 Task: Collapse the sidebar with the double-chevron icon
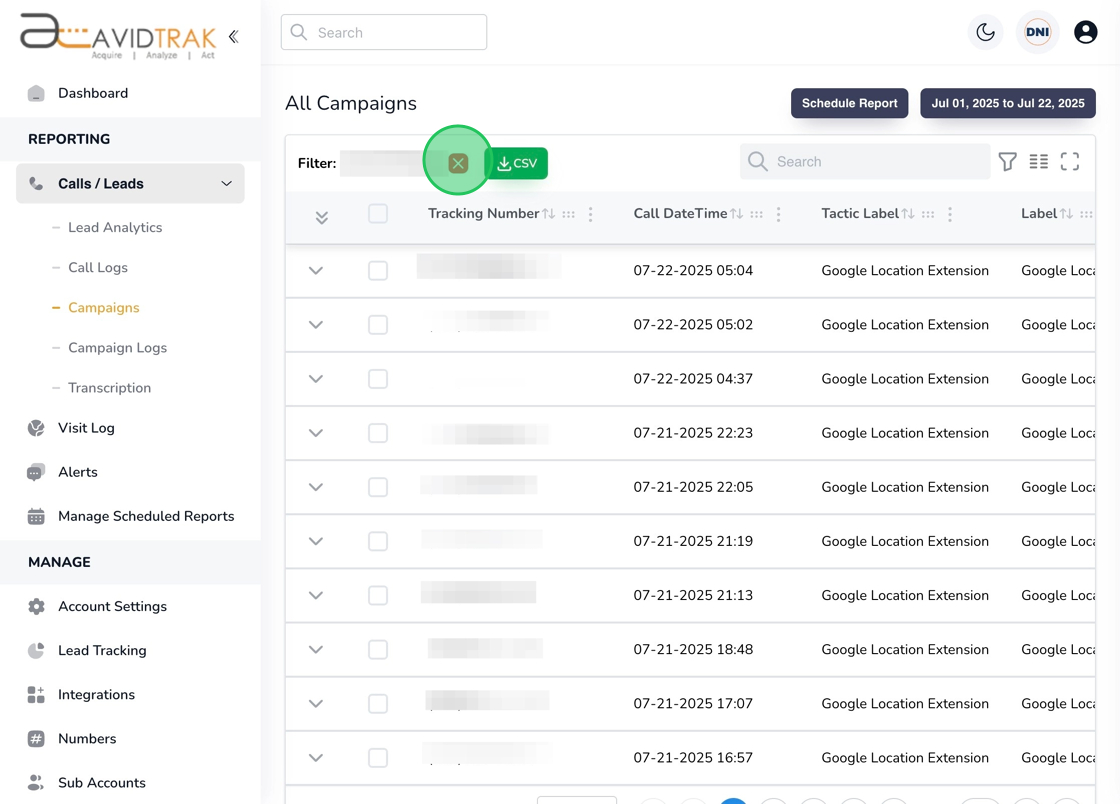(234, 36)
